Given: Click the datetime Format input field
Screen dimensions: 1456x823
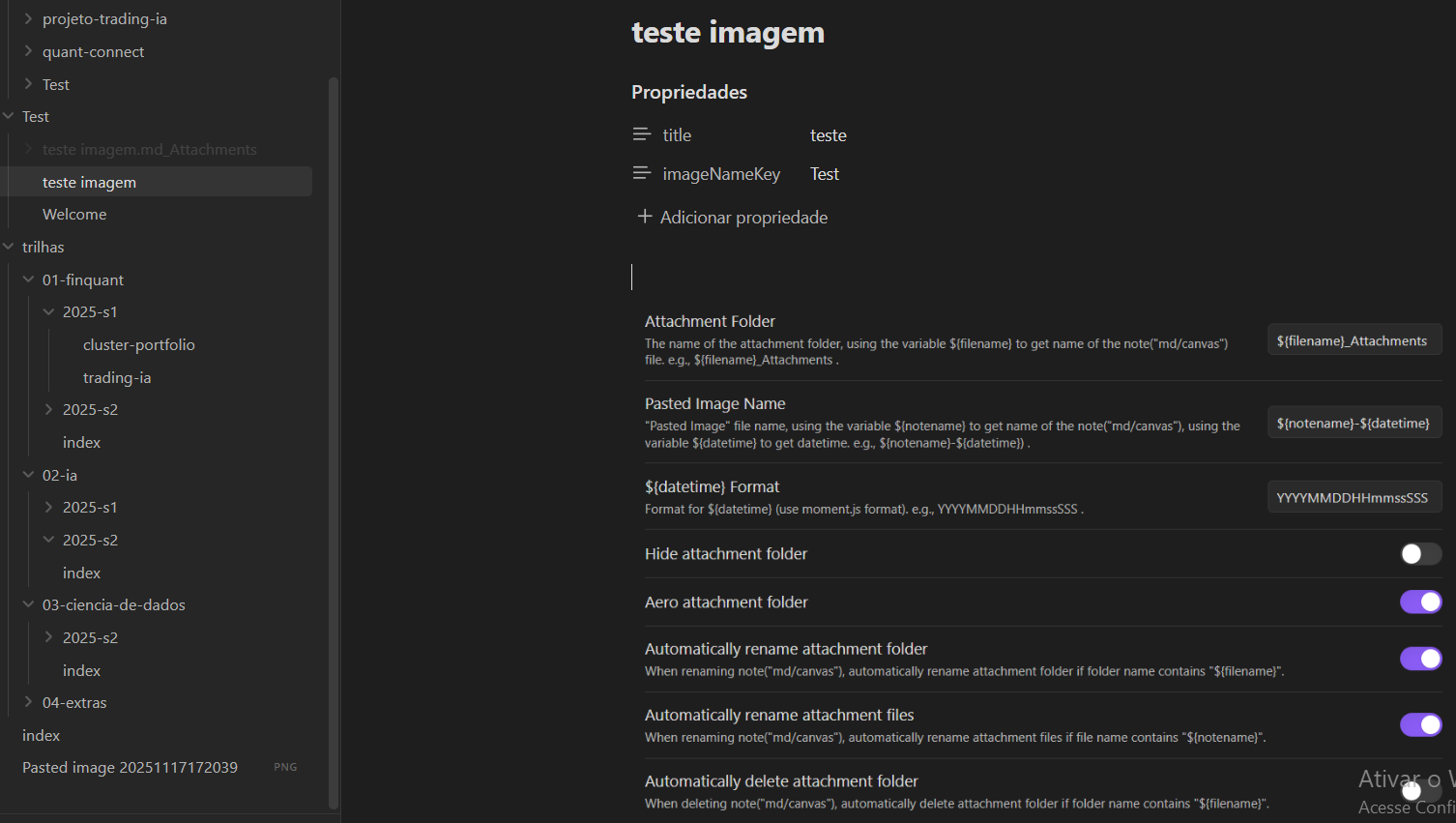Looking at the screenshot, I should point(1354,497).
